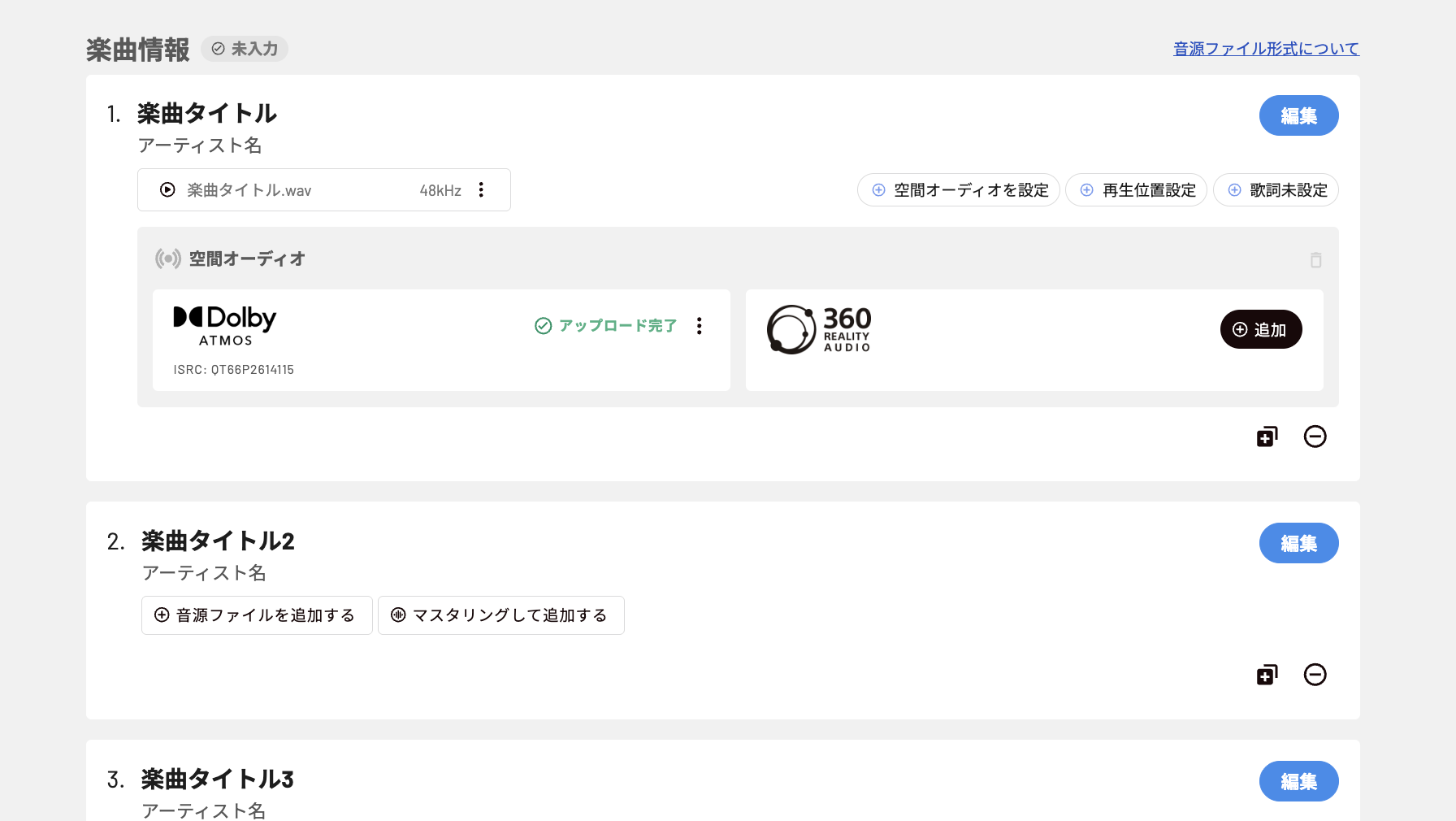Click the 空間オーディオ panel heading
The image size is (1456, 821).
pos(247,259)
